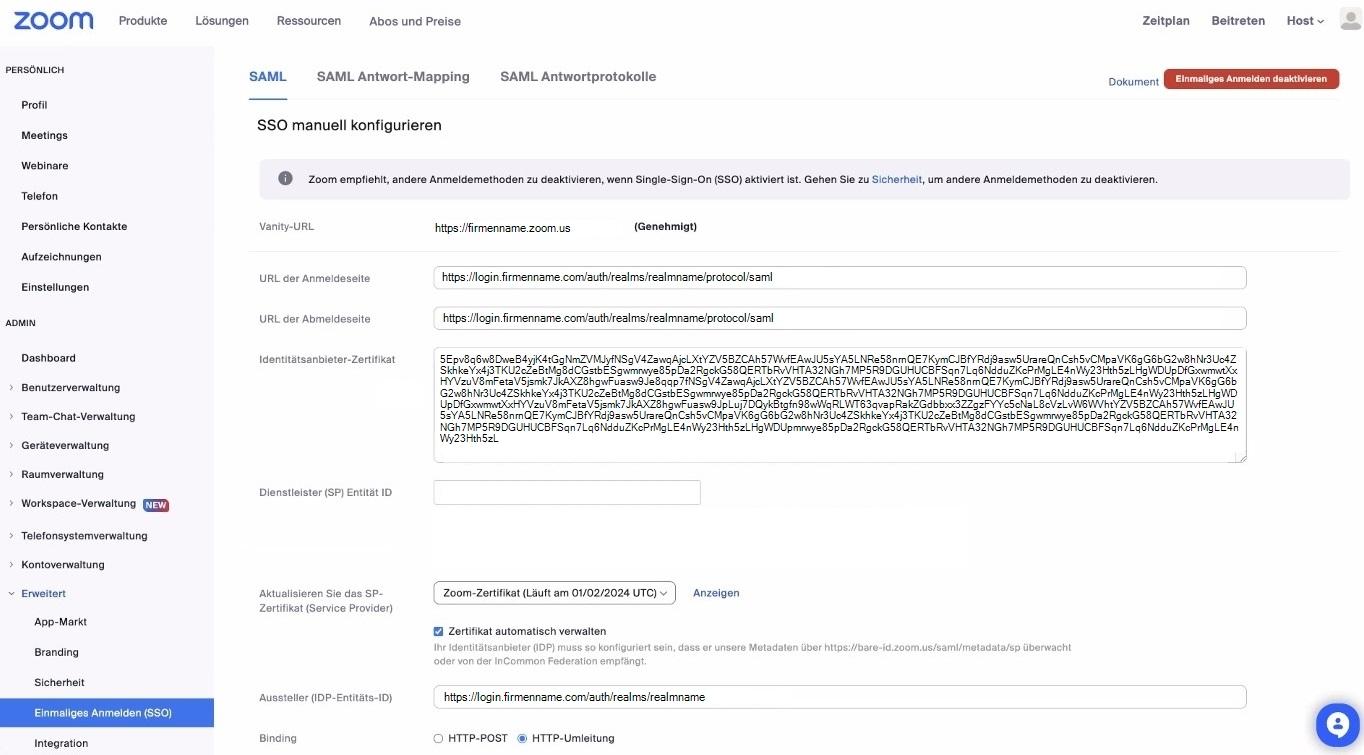The image size is (1364, 755).
Task: Open the user profile avatar
Action: [1350, 20]
